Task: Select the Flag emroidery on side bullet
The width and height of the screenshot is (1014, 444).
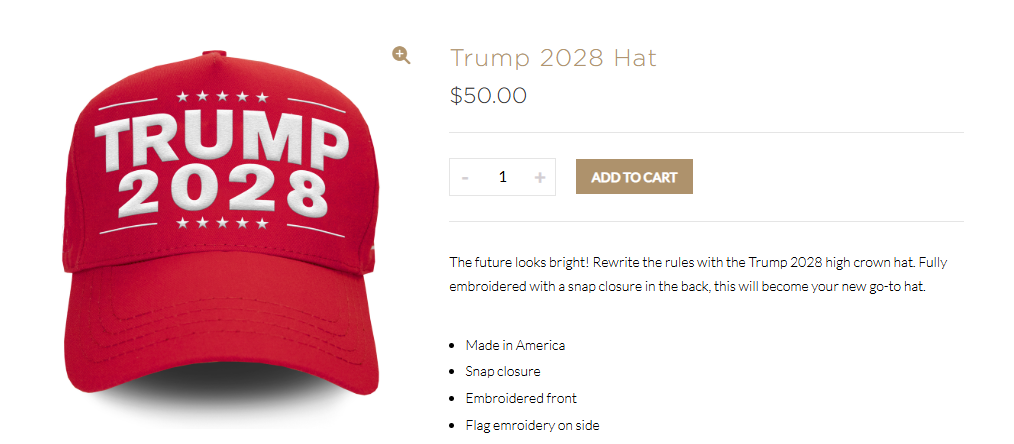Action: click(x=532, y=425)
